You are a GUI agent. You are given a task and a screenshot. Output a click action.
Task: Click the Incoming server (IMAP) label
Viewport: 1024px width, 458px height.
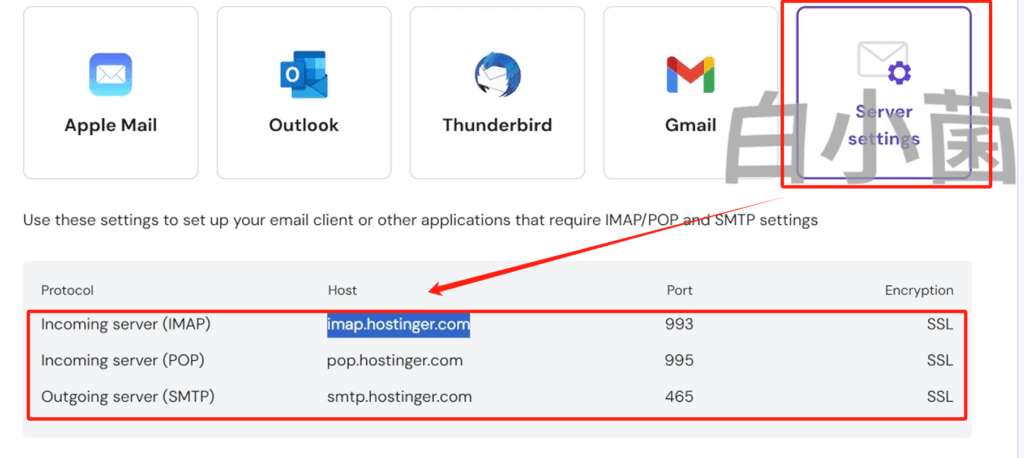126,324
